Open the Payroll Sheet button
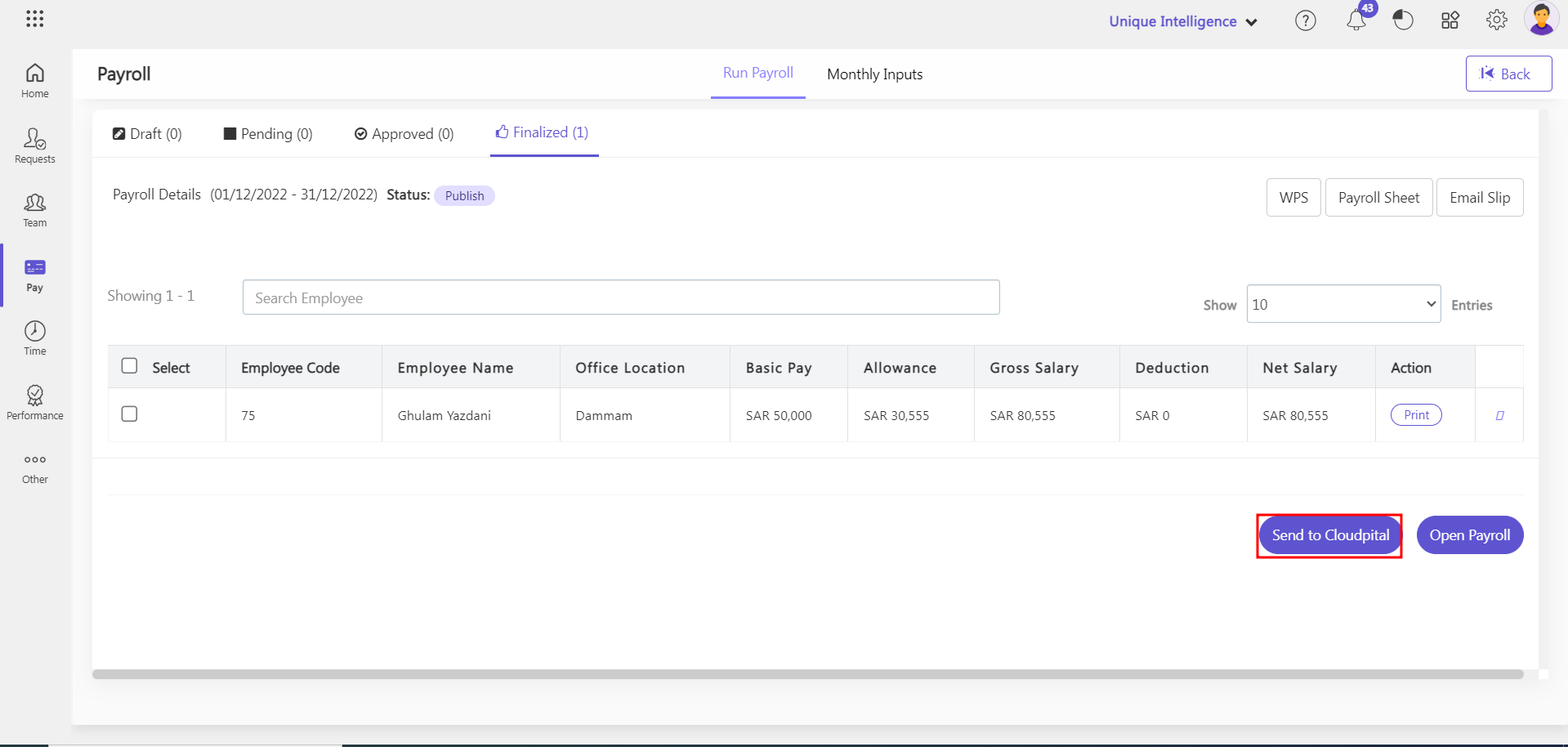Viewport: 1568px width, 747px height. 1378,197
